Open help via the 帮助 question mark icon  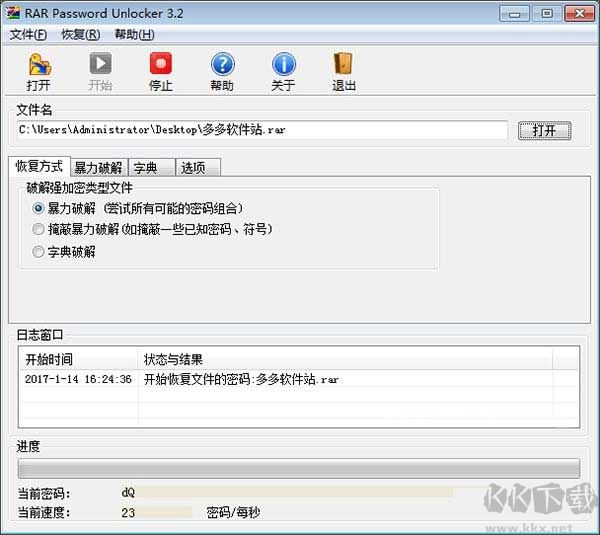222,64
